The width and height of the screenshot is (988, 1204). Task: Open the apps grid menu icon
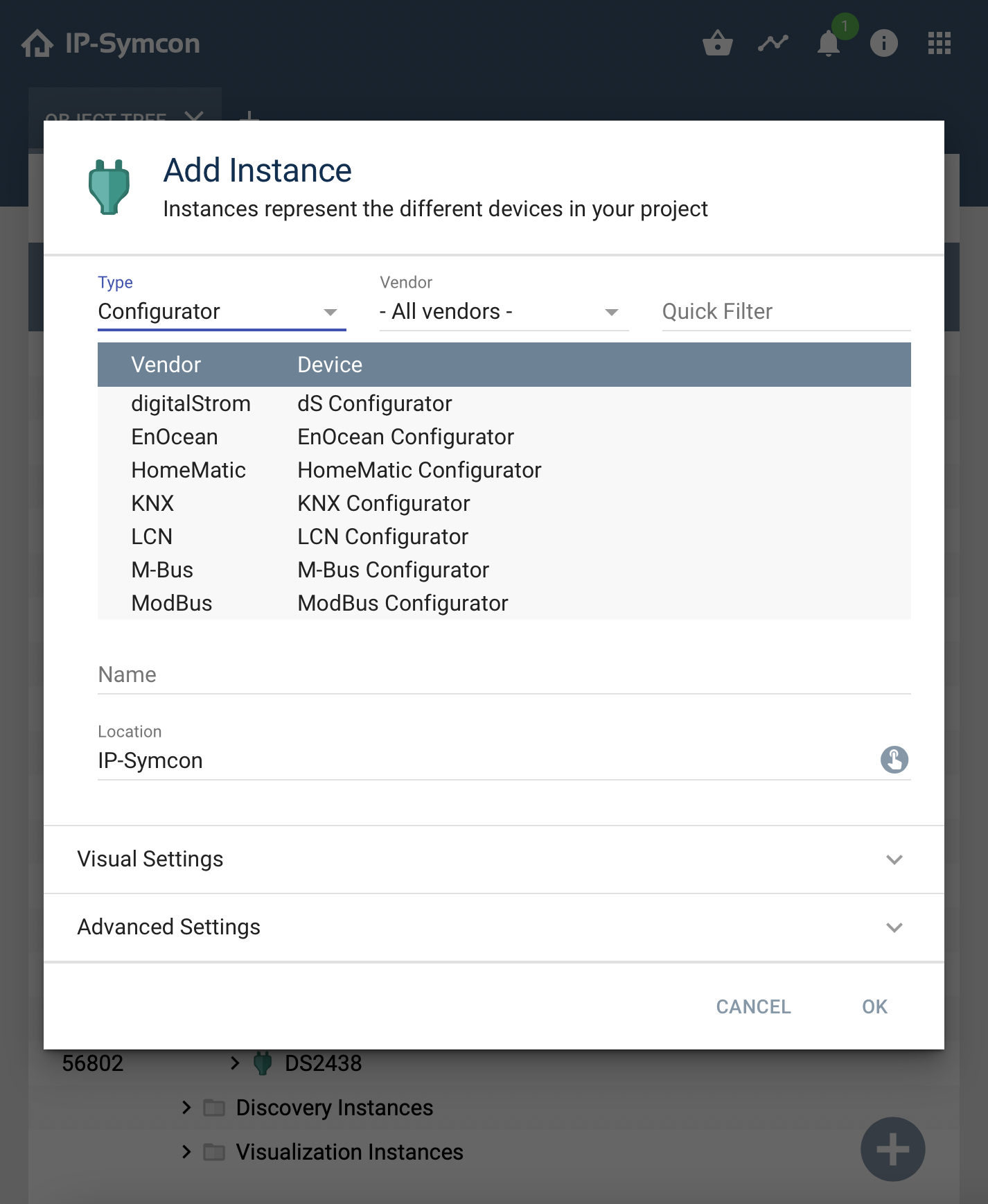click(939, 44)
